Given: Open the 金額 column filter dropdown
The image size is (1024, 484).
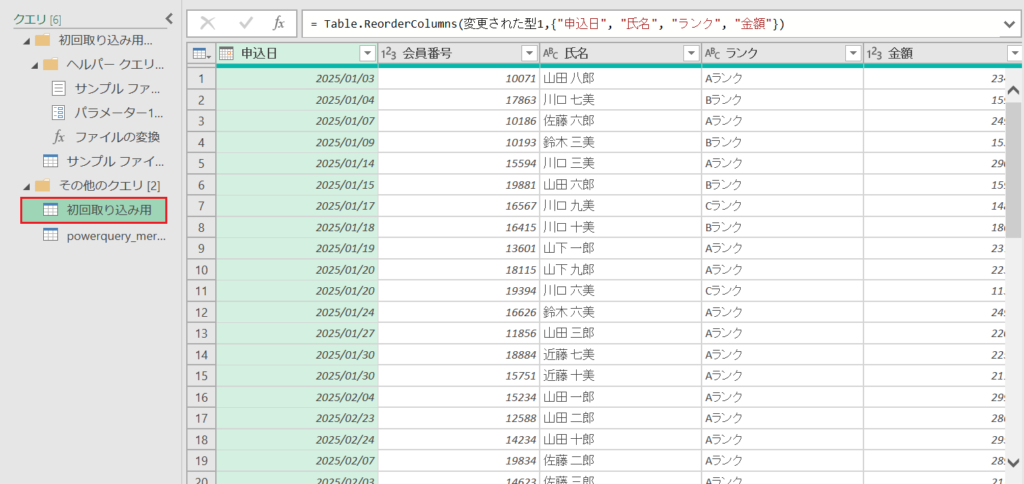Looking at the screenshot, I should click(x=1014, y=54).
